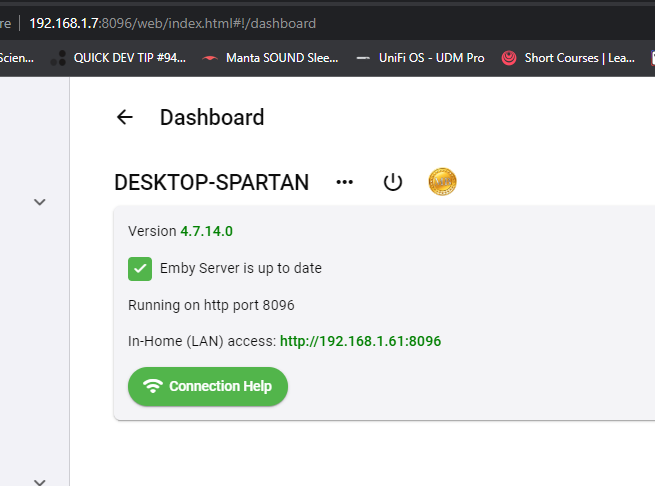
Task: Click the Connection Help button
Action: click(208, 386)
